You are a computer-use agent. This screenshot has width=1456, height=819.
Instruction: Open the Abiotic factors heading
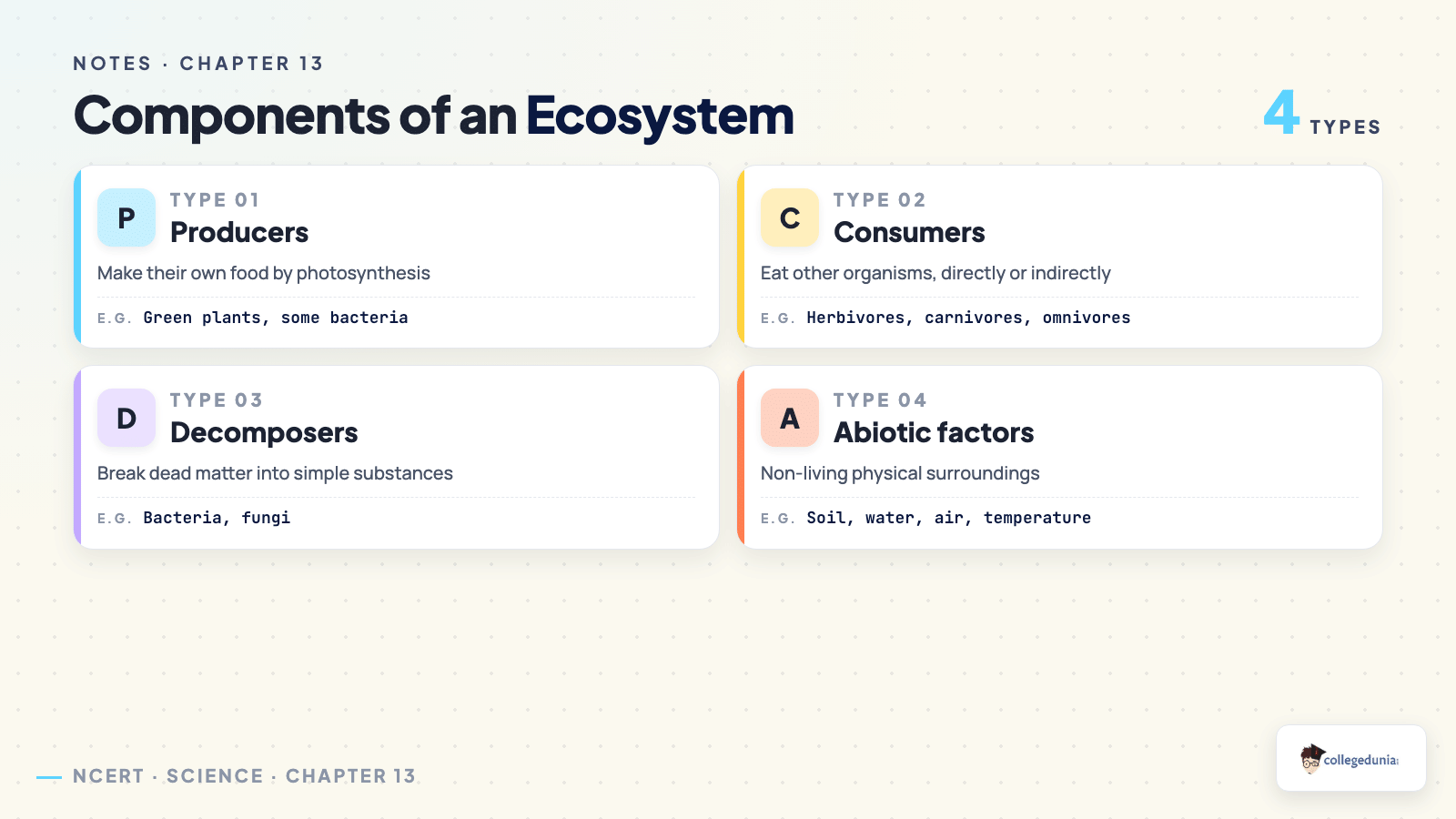[x=934, y=432]
